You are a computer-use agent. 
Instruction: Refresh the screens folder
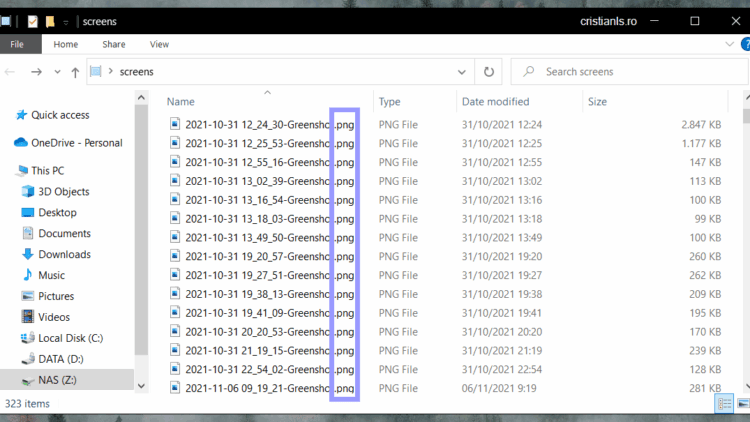(488, 72)
